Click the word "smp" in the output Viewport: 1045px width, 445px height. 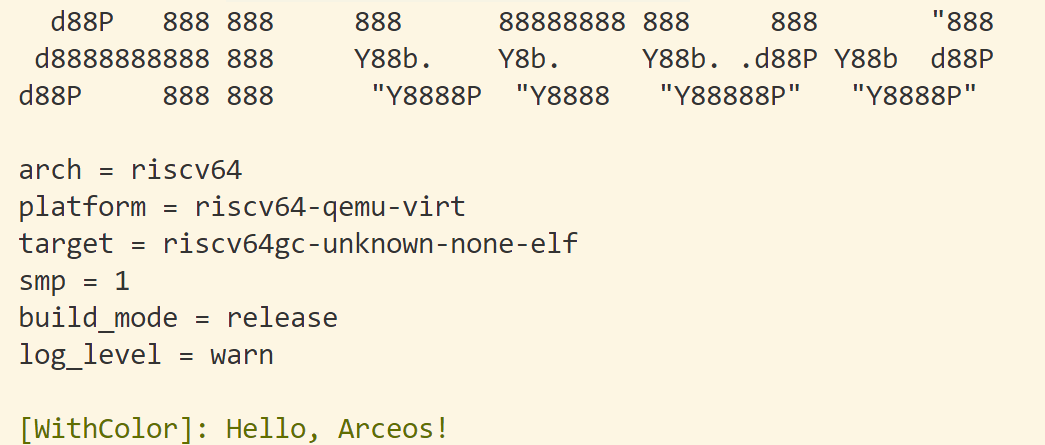pos(42,282)
